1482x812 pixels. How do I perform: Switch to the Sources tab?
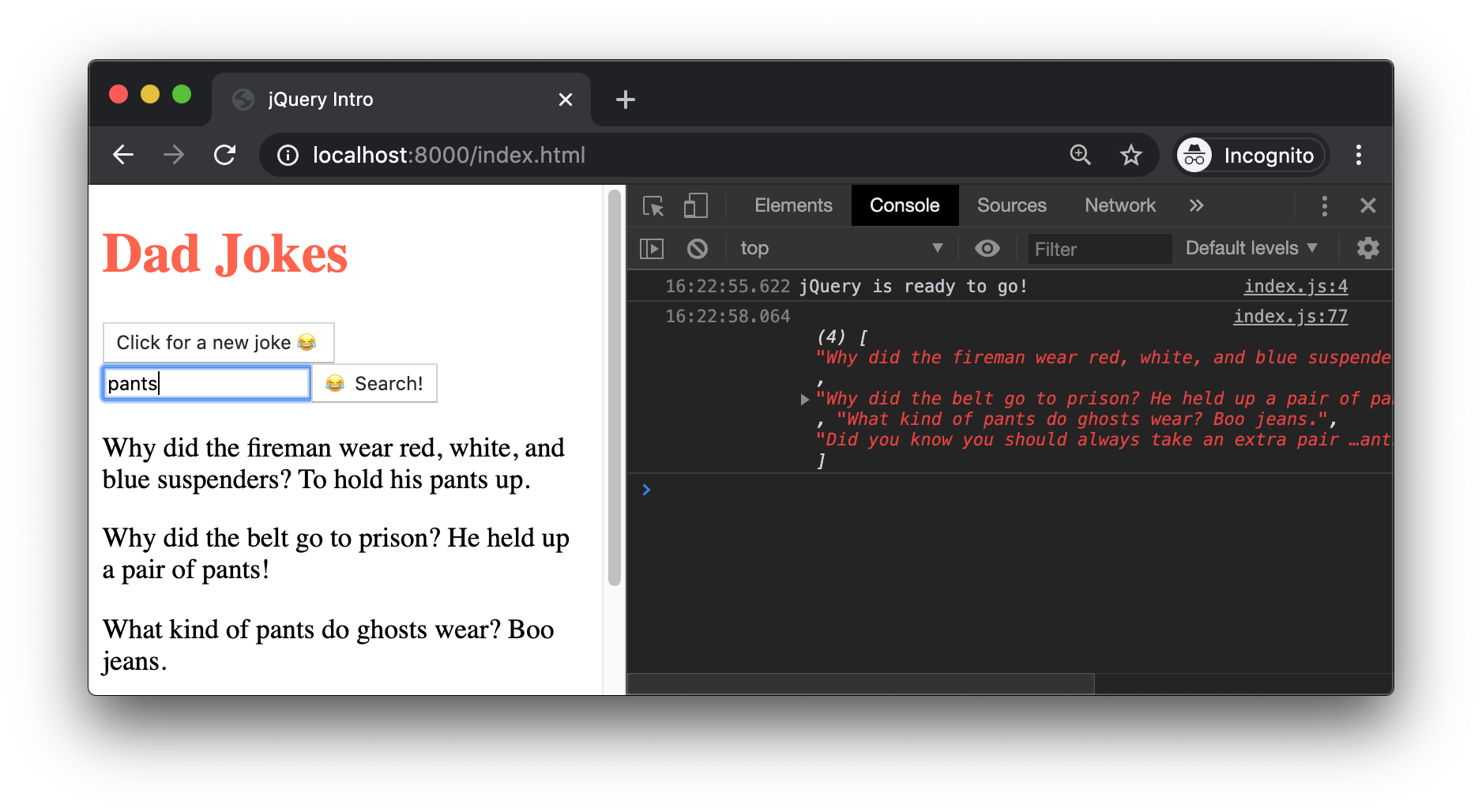point(1011,205)
